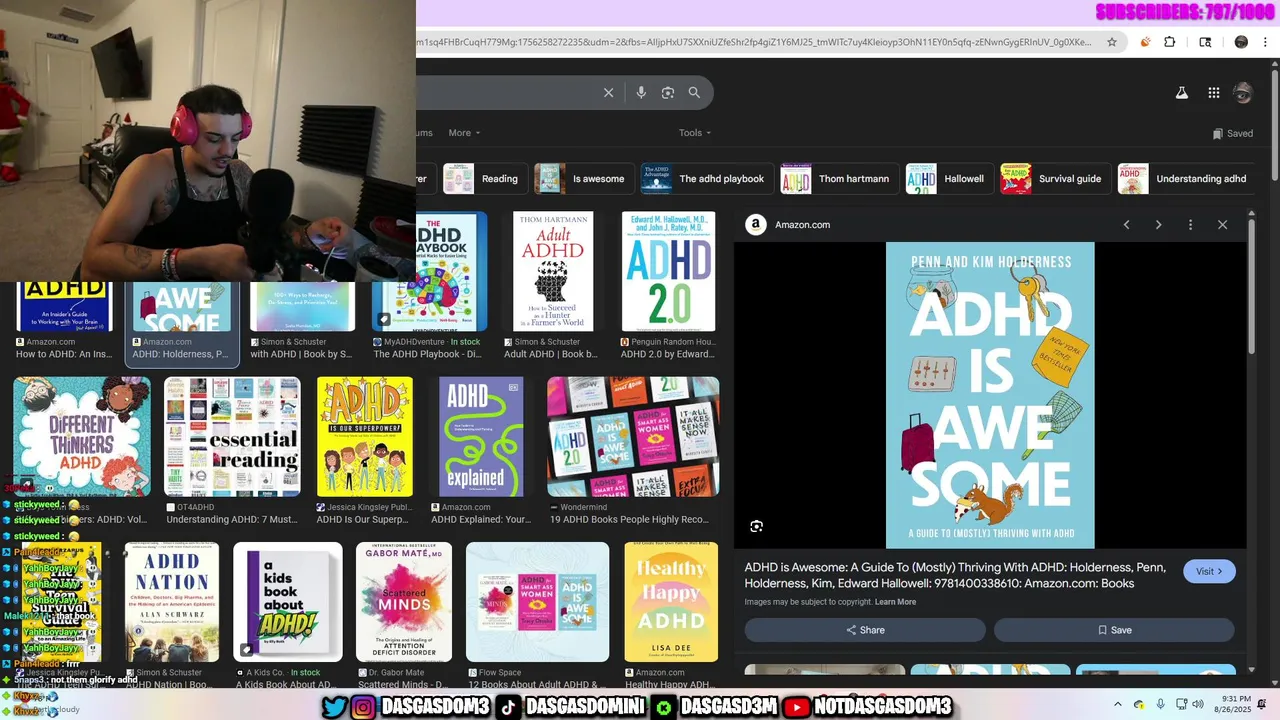Click Visit button for Amazon result
This screenshot has width=1280, height=720.
(1209, 571)
